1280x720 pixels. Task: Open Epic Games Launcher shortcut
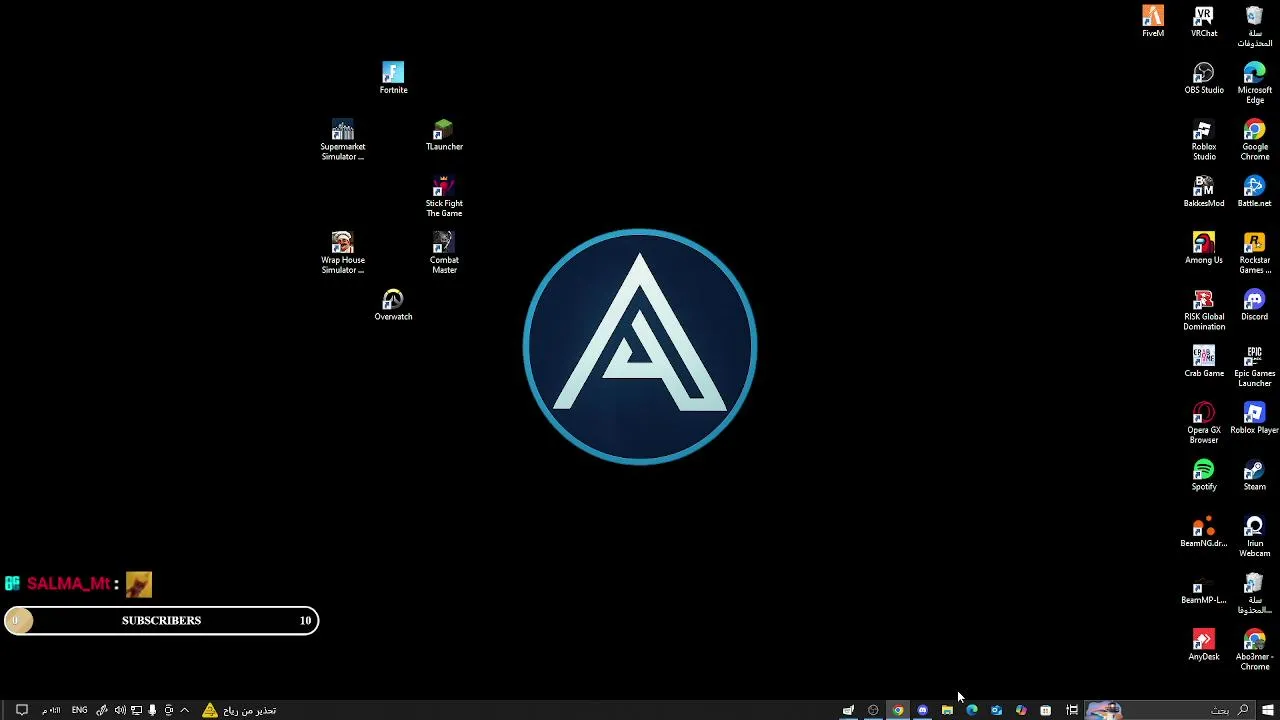pyautogui.click(x=1254, y=366)
